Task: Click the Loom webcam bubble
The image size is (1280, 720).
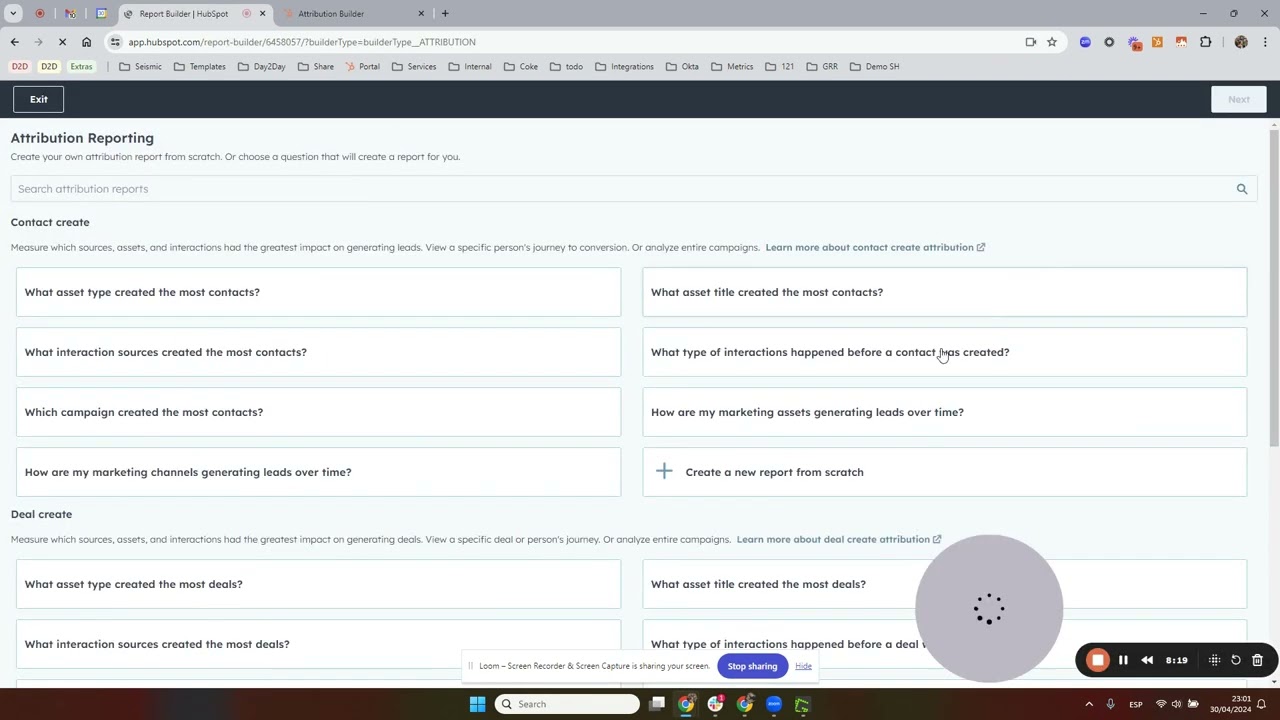Action: tap(989, 608)
